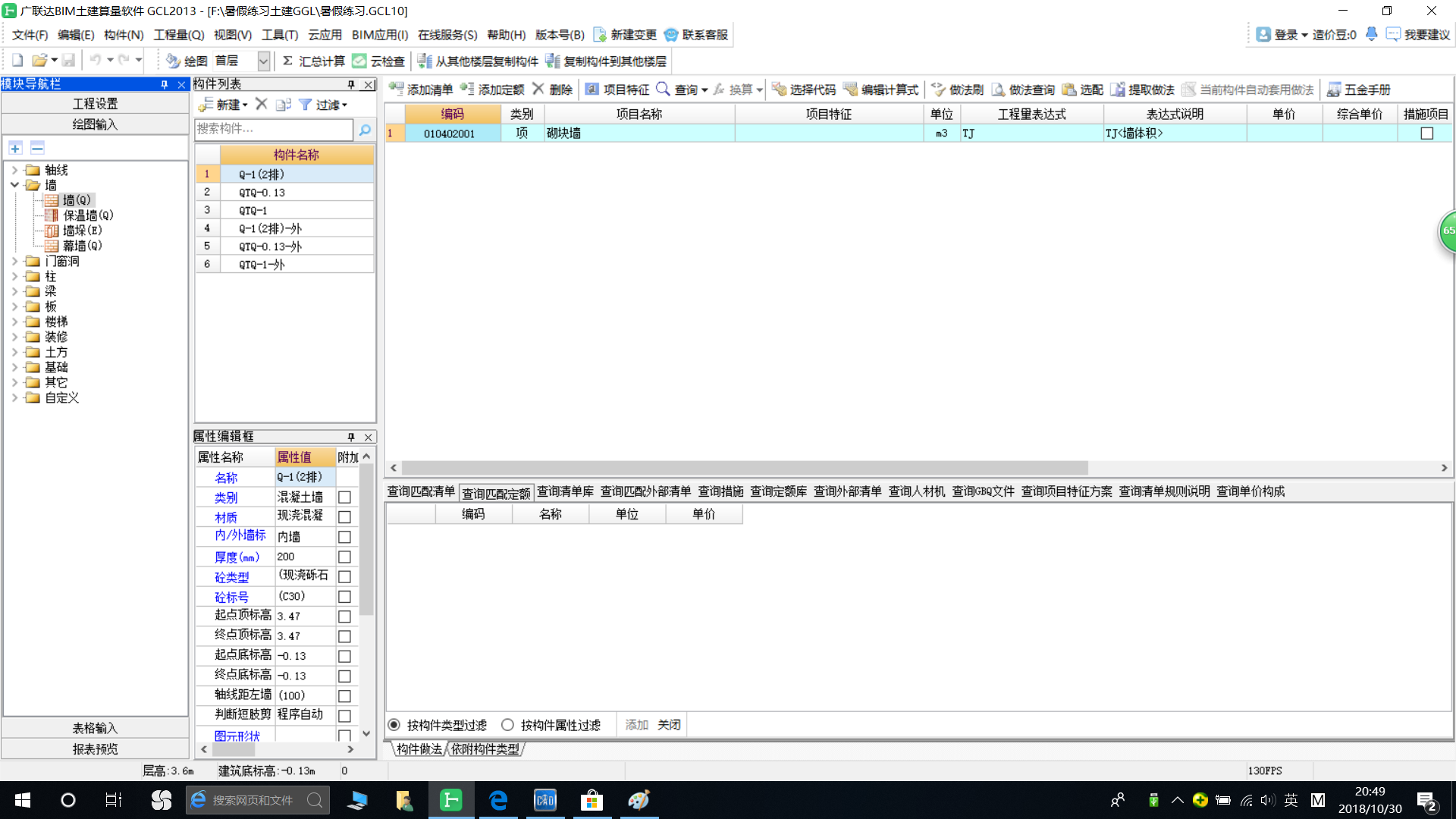Enable checkbox next to 名称 property
Viewport: 1456px width, 819px height.
(x=345, y=477)
